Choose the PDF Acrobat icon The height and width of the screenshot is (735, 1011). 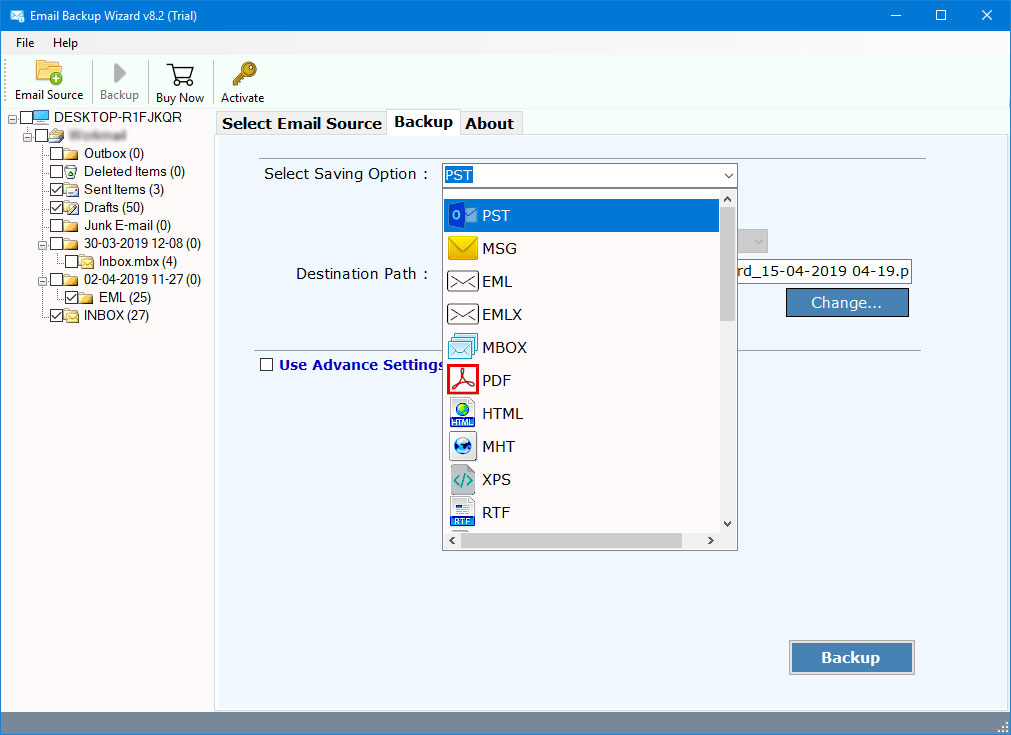tap(462, 380)
